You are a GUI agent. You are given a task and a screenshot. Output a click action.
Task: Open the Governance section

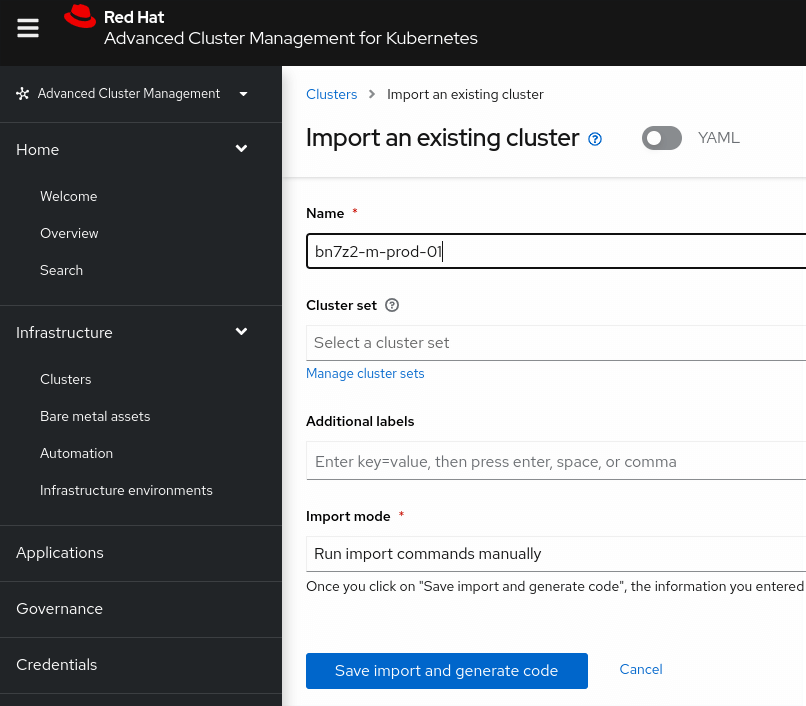59,608
